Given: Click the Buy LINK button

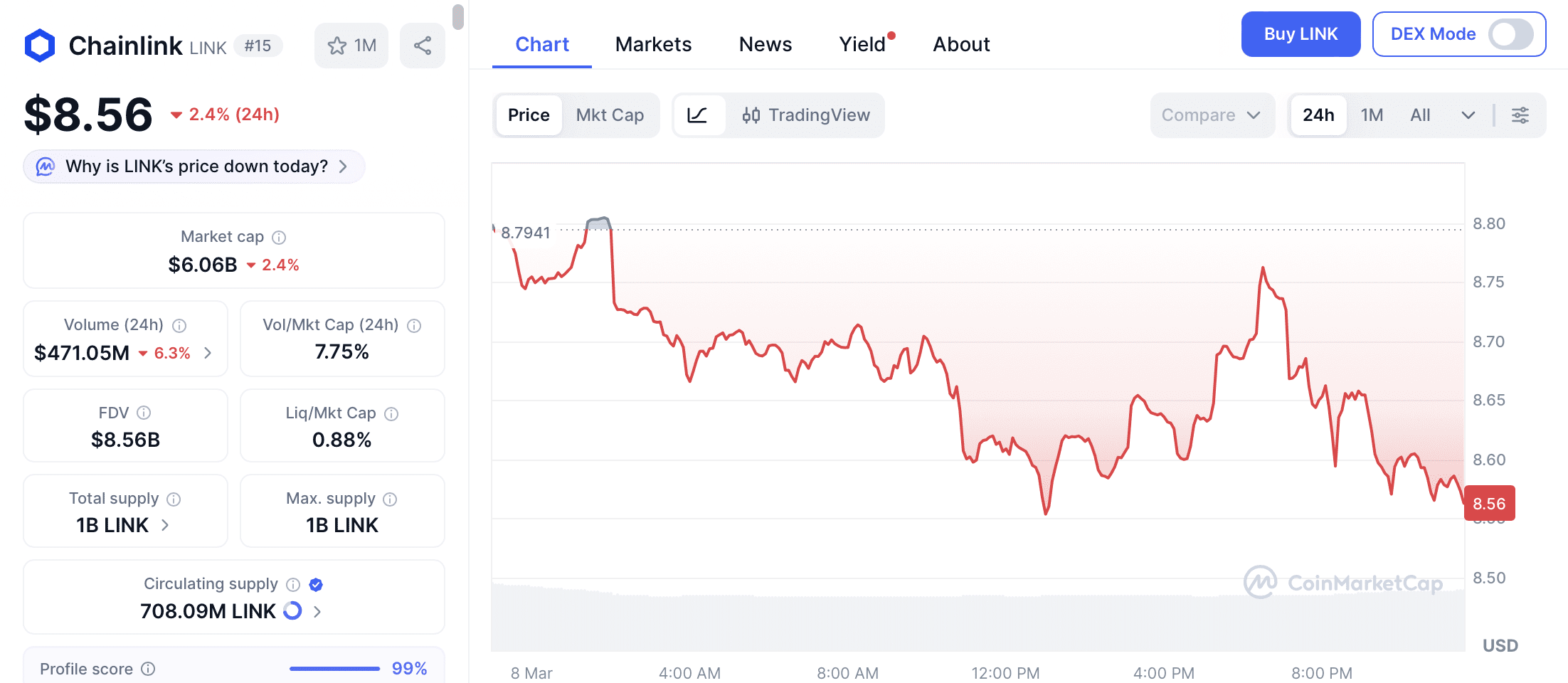Looking at the screenshot, I should [1301, 34].
